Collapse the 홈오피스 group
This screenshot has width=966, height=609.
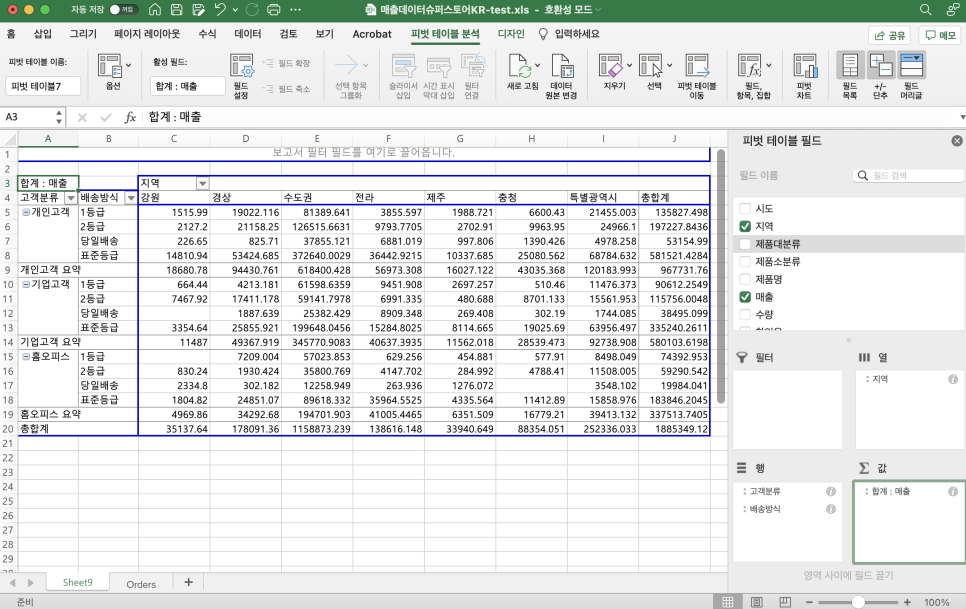(26, 357)
